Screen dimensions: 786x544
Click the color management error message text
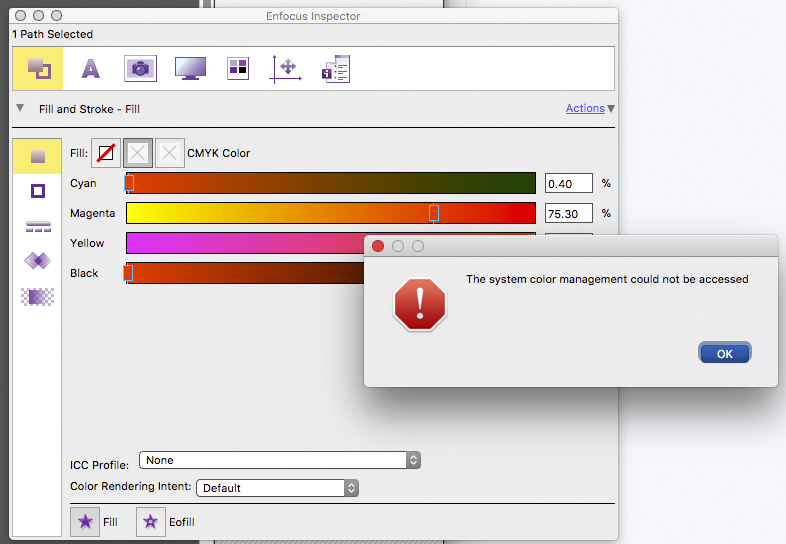(607, 279)
